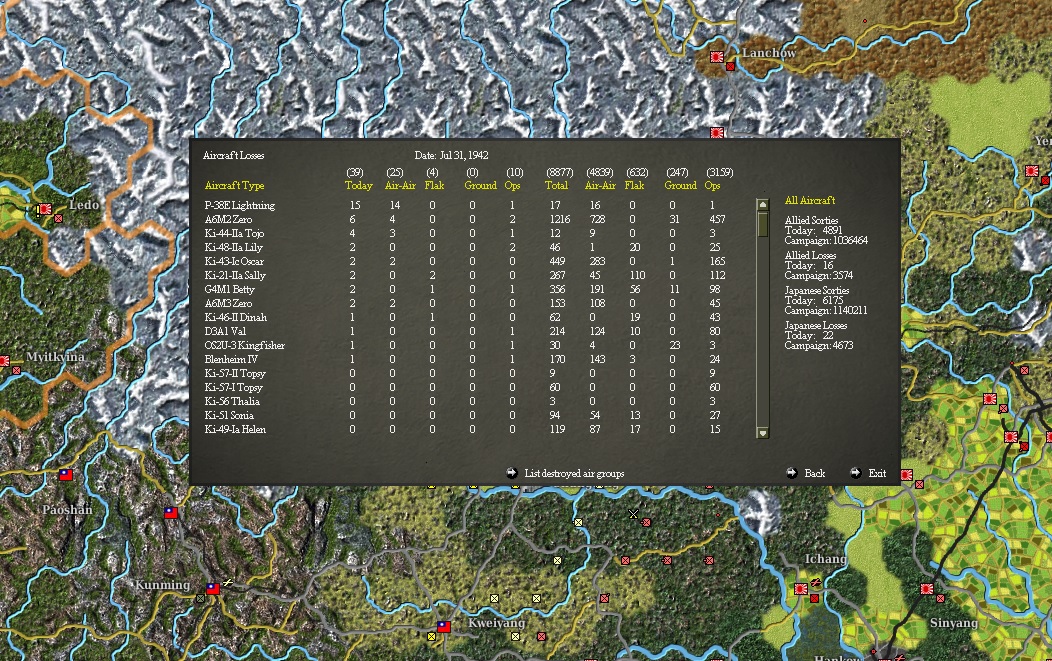Select the Chinese flag base icon at Kunming
Viewport: 1052px width, 661px height.
213,589
